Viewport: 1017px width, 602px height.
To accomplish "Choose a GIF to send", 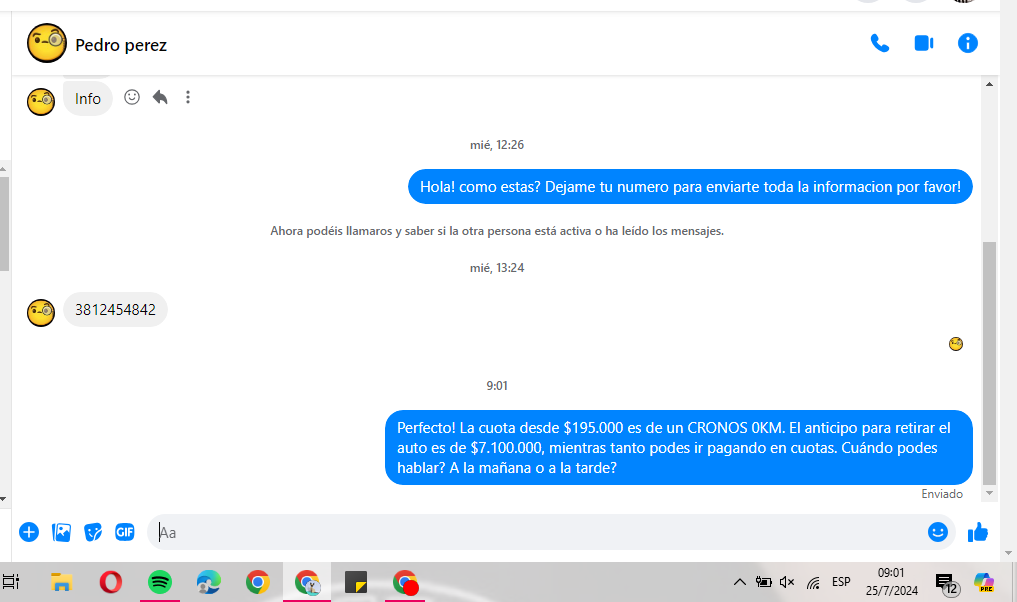I will (x=125, y=533).
